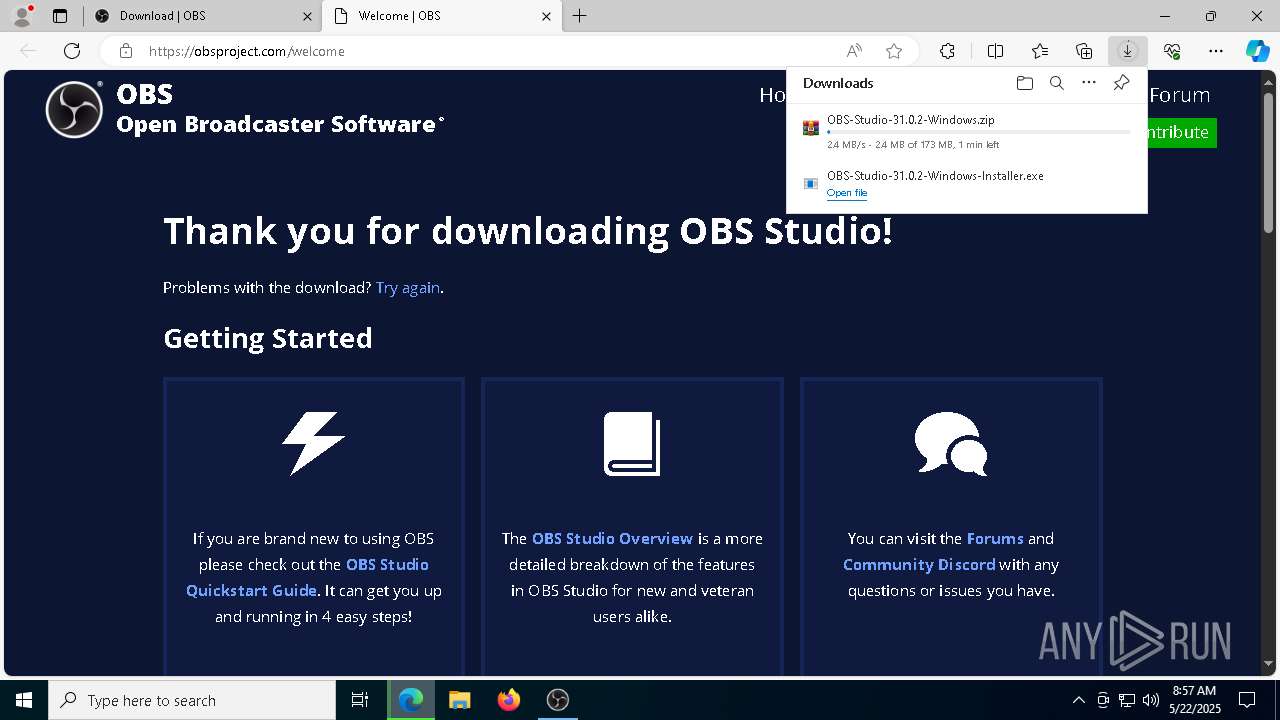
Task: Open File Explorer from the taskbar
Action: click(x=459, y=700)
